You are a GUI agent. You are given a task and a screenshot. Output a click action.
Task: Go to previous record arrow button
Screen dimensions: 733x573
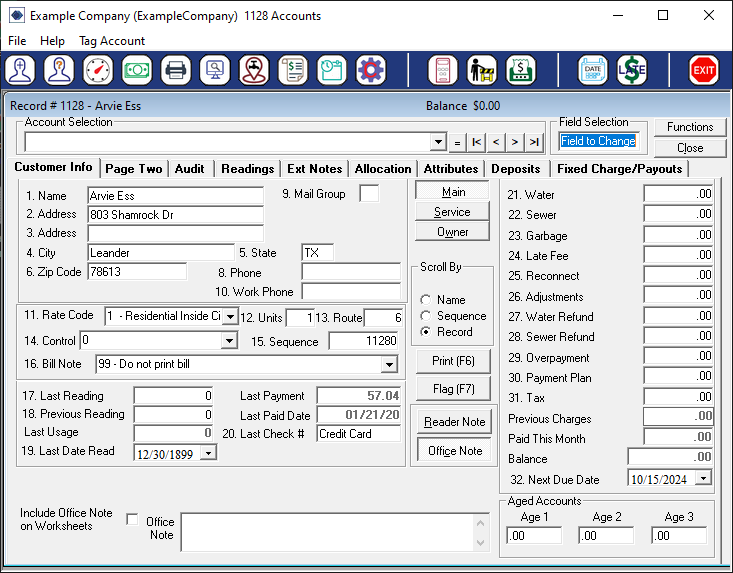pyautogui.click(x=496, y=142)
